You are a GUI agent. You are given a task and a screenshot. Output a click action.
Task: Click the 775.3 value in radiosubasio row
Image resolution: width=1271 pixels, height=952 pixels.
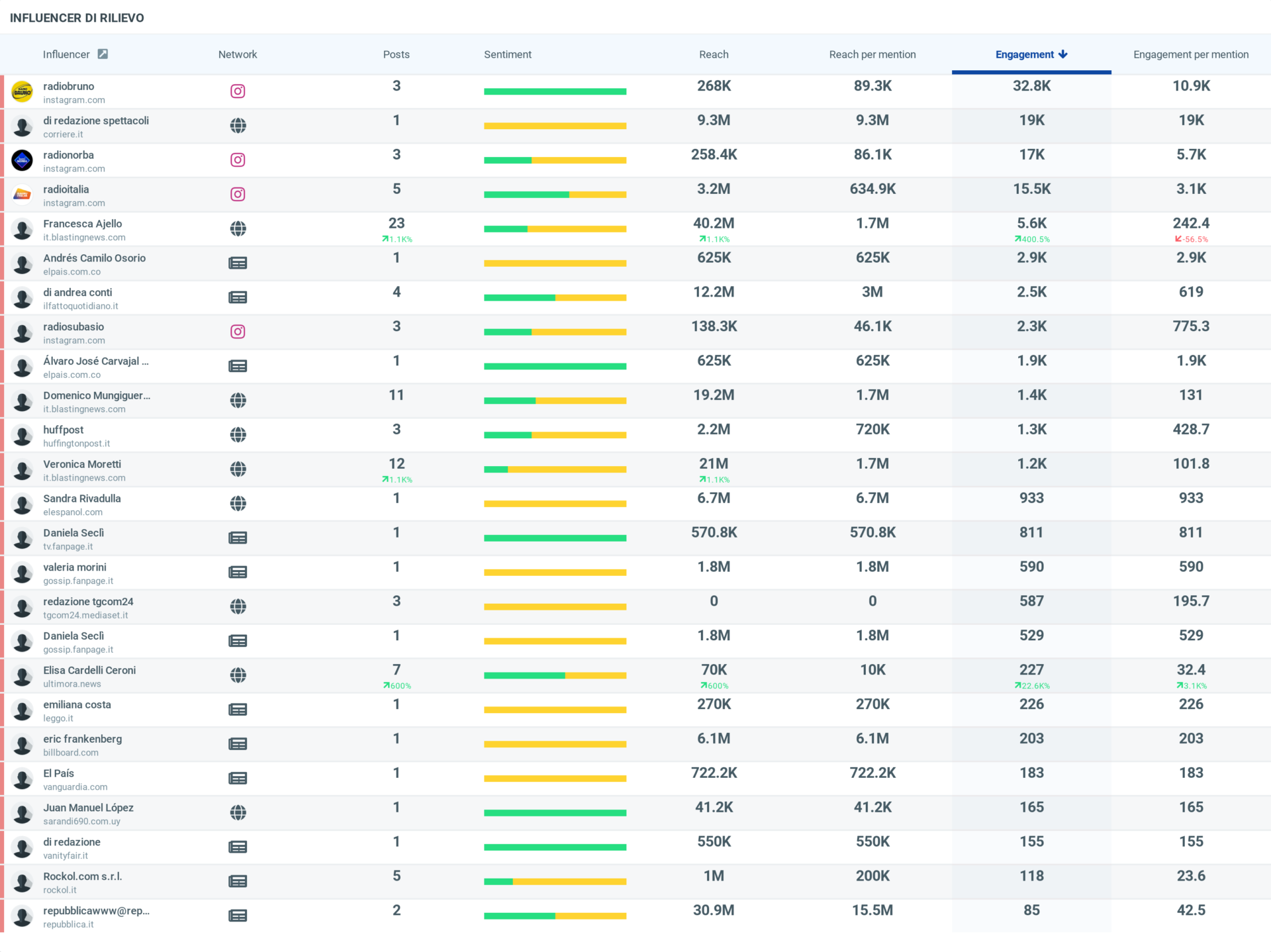tap(1191, 326)
